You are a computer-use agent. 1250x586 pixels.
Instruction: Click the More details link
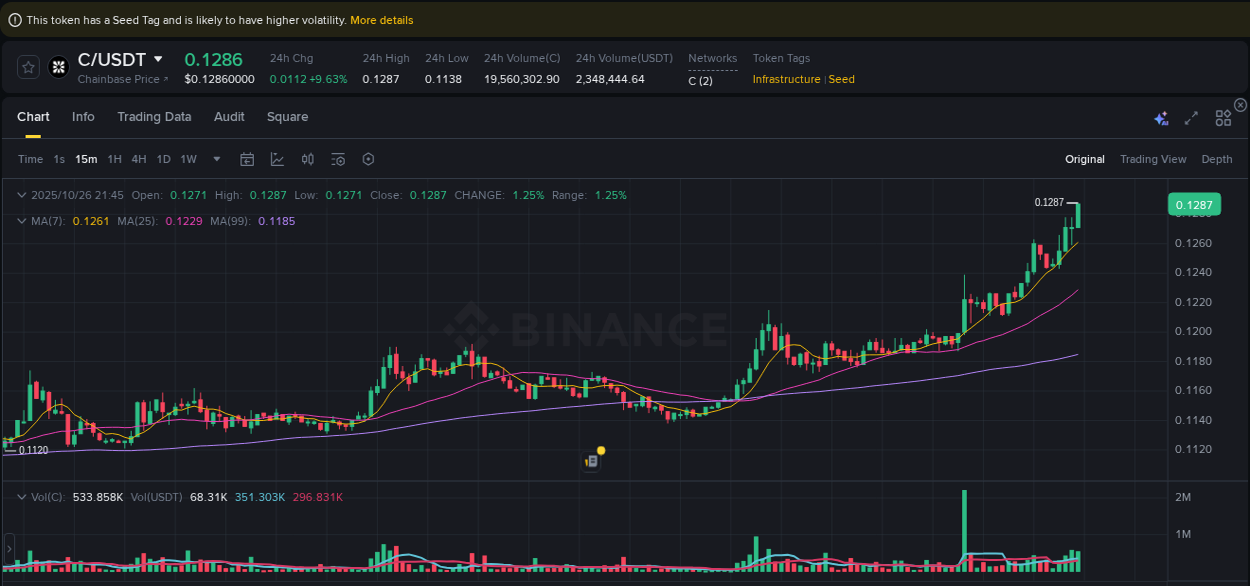pyautogui.click(x=381, y=20)
